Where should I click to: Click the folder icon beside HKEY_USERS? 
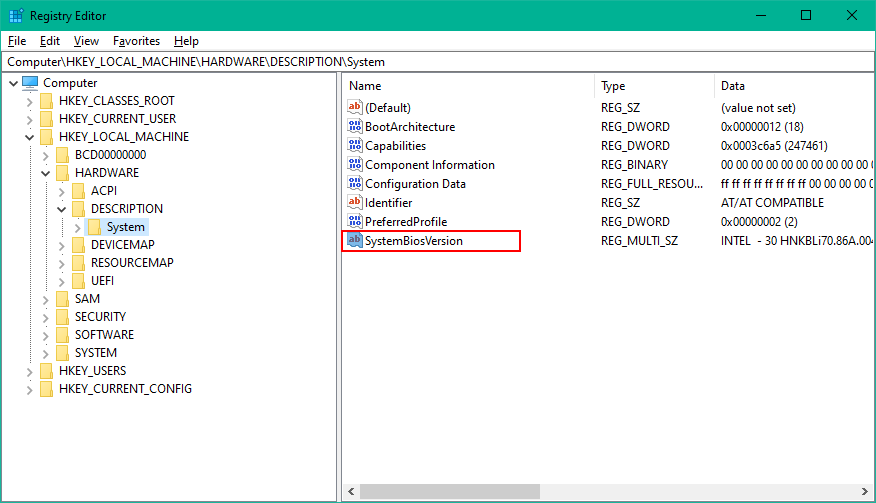(47, 371)
